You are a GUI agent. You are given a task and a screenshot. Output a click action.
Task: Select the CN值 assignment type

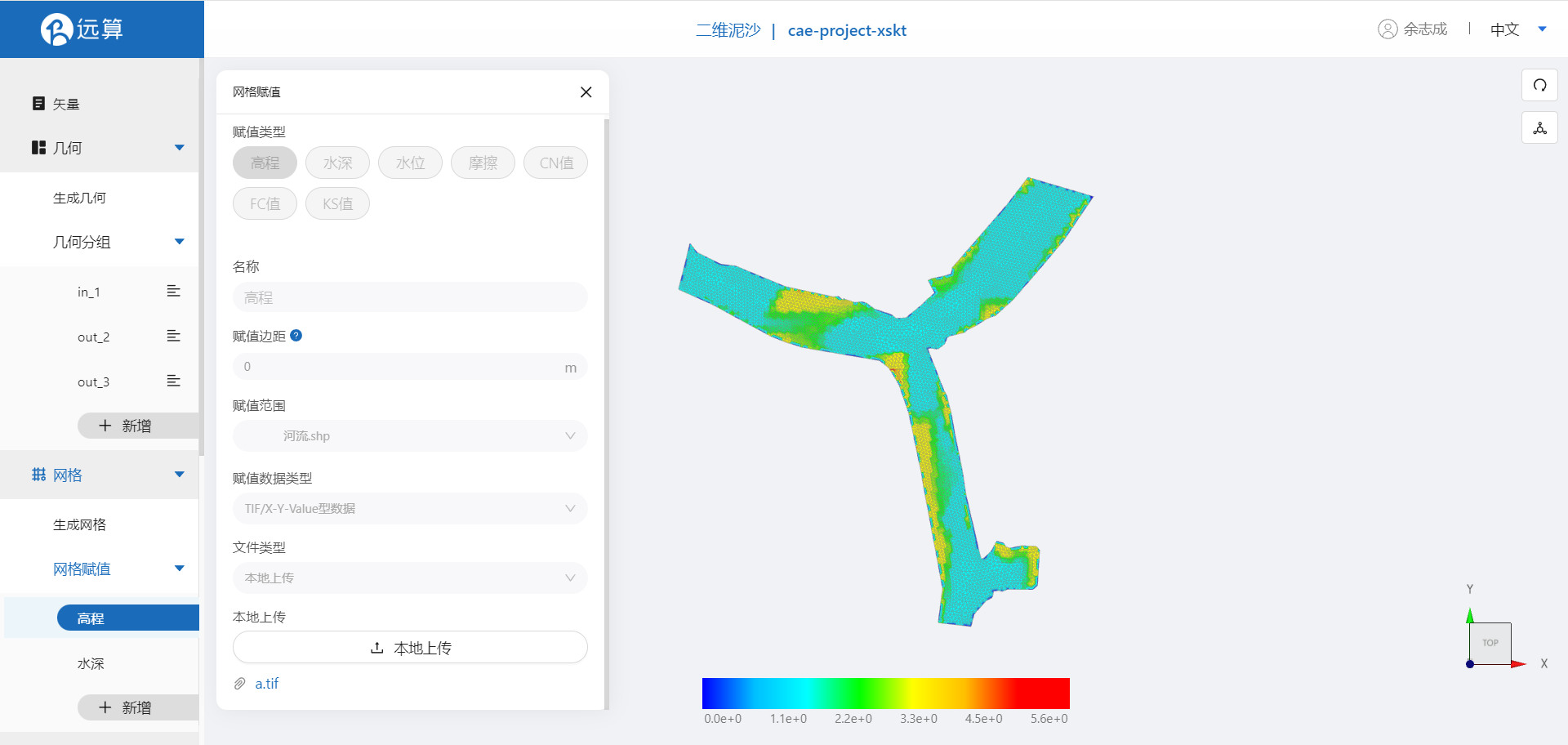(555, 163)
